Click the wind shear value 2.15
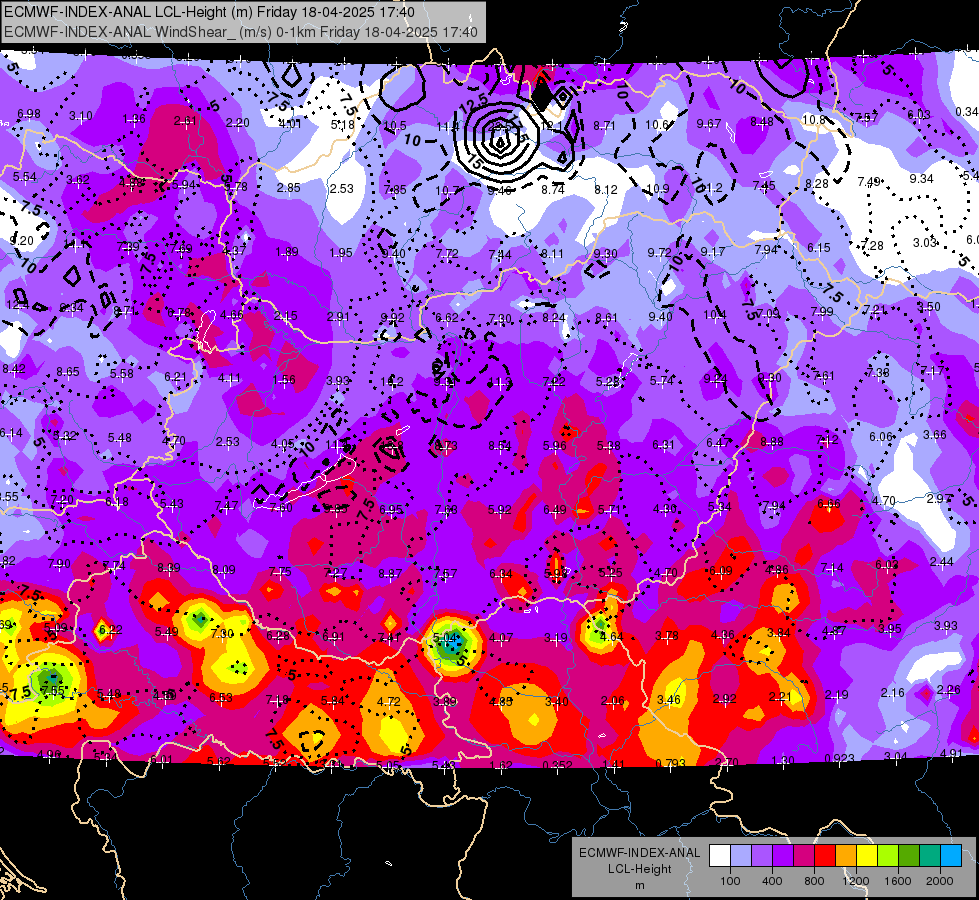Screen dimensions: 979x900 (285, 316)
